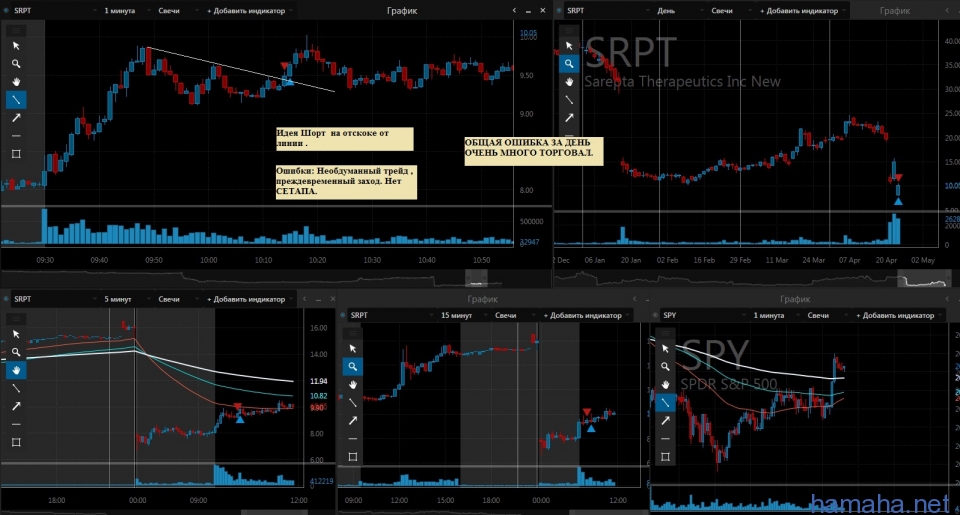Viewport: 960px width, 515px height.
Task: Select the horizontal line tool in the 1-minute SRPT chart
Action: coord(17,135)
